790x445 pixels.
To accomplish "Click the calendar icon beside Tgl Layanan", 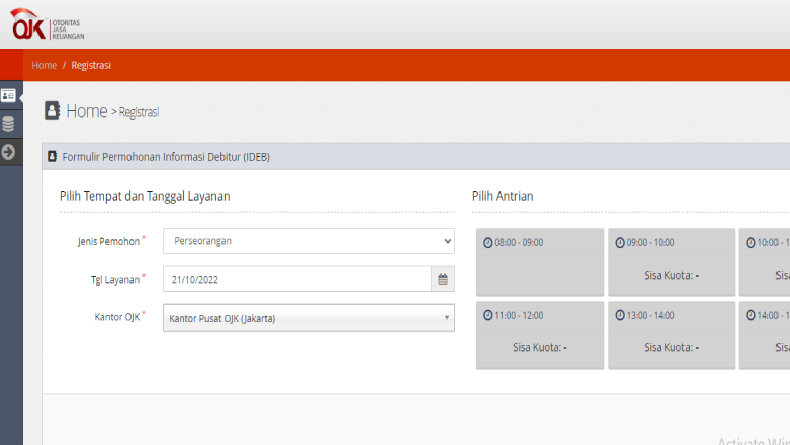I will tap(443, 280).
